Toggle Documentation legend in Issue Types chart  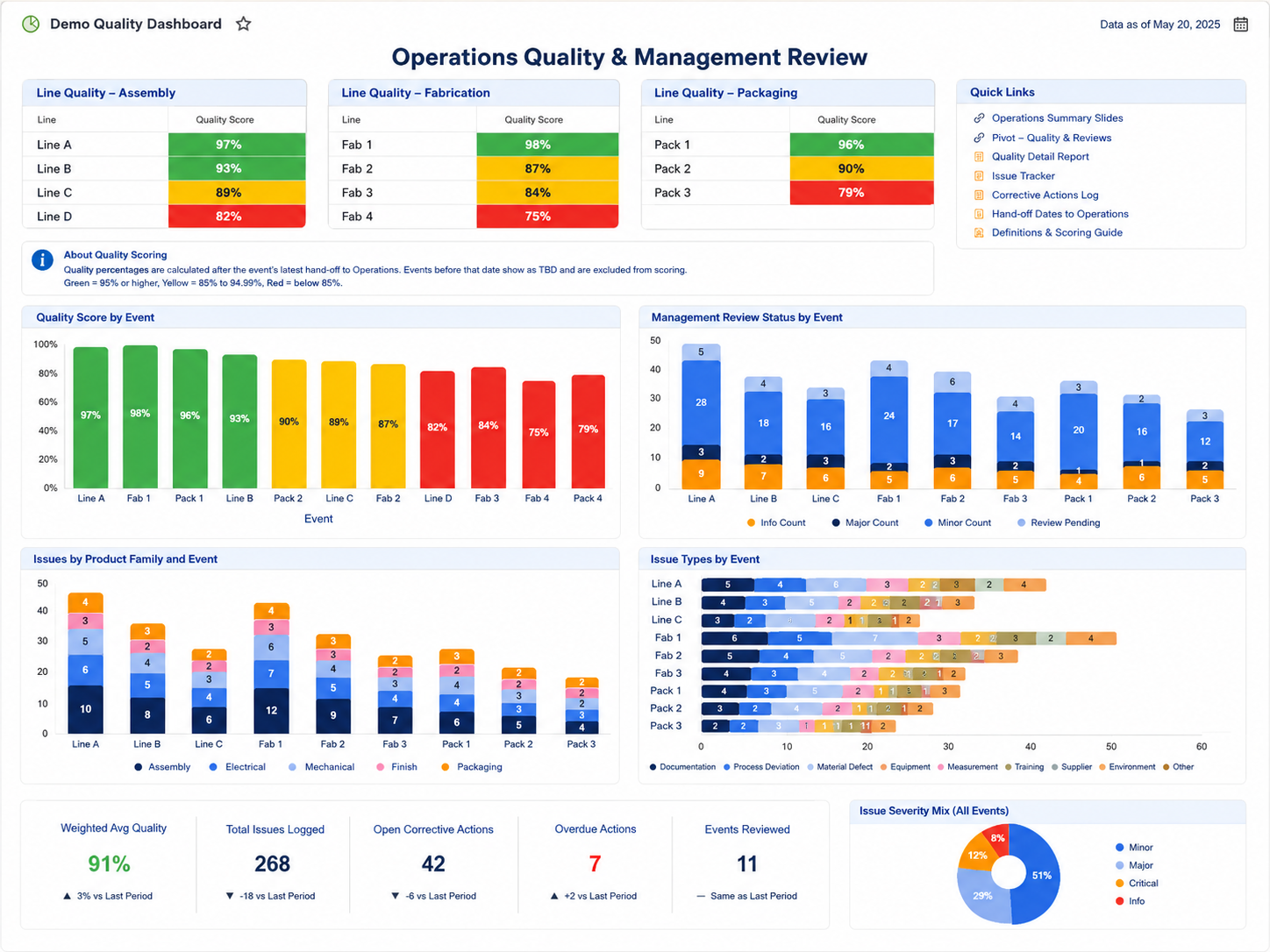click(x=682, y=767)
